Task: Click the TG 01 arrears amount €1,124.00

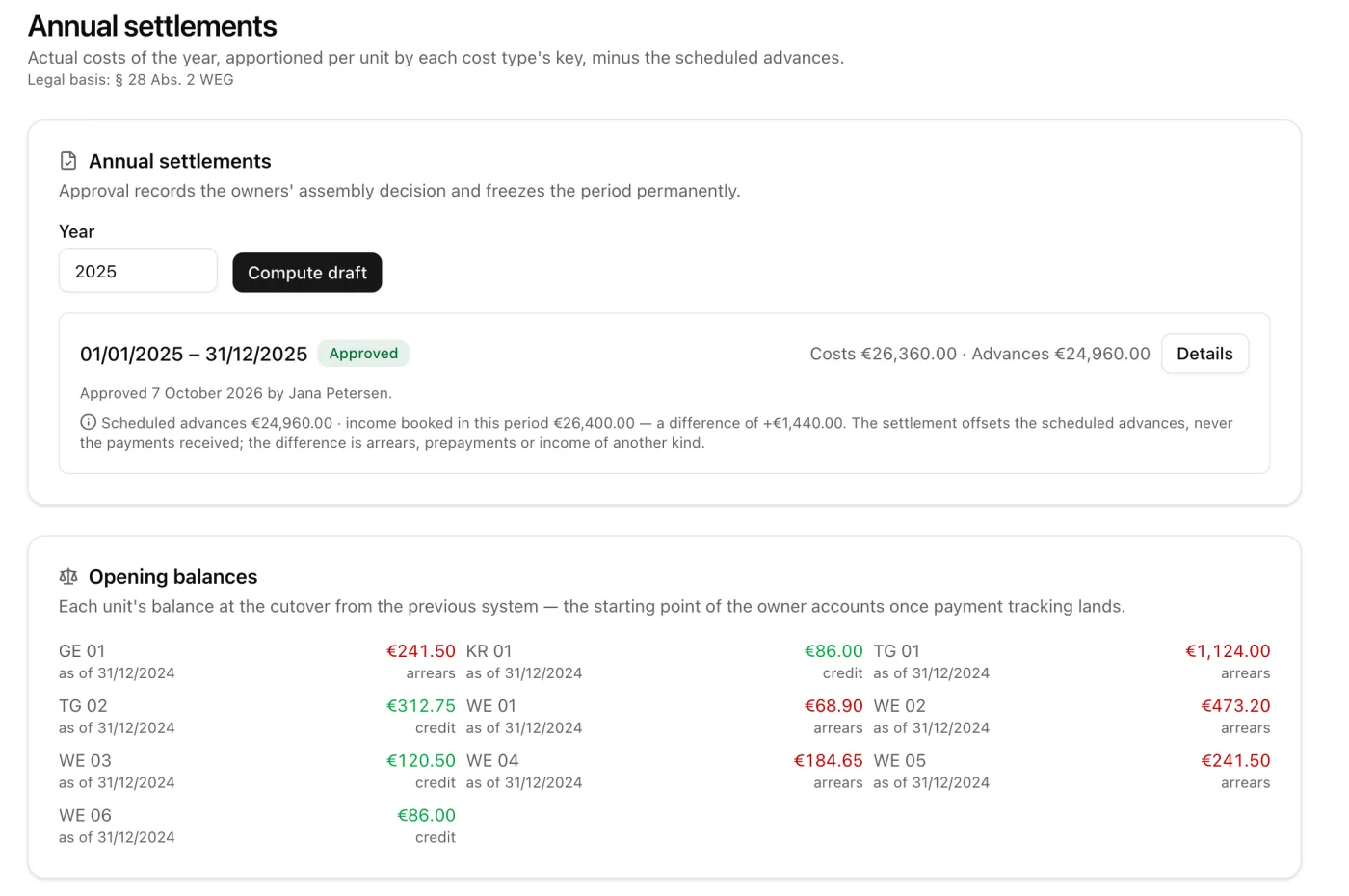Action: tap(1228, 651)
